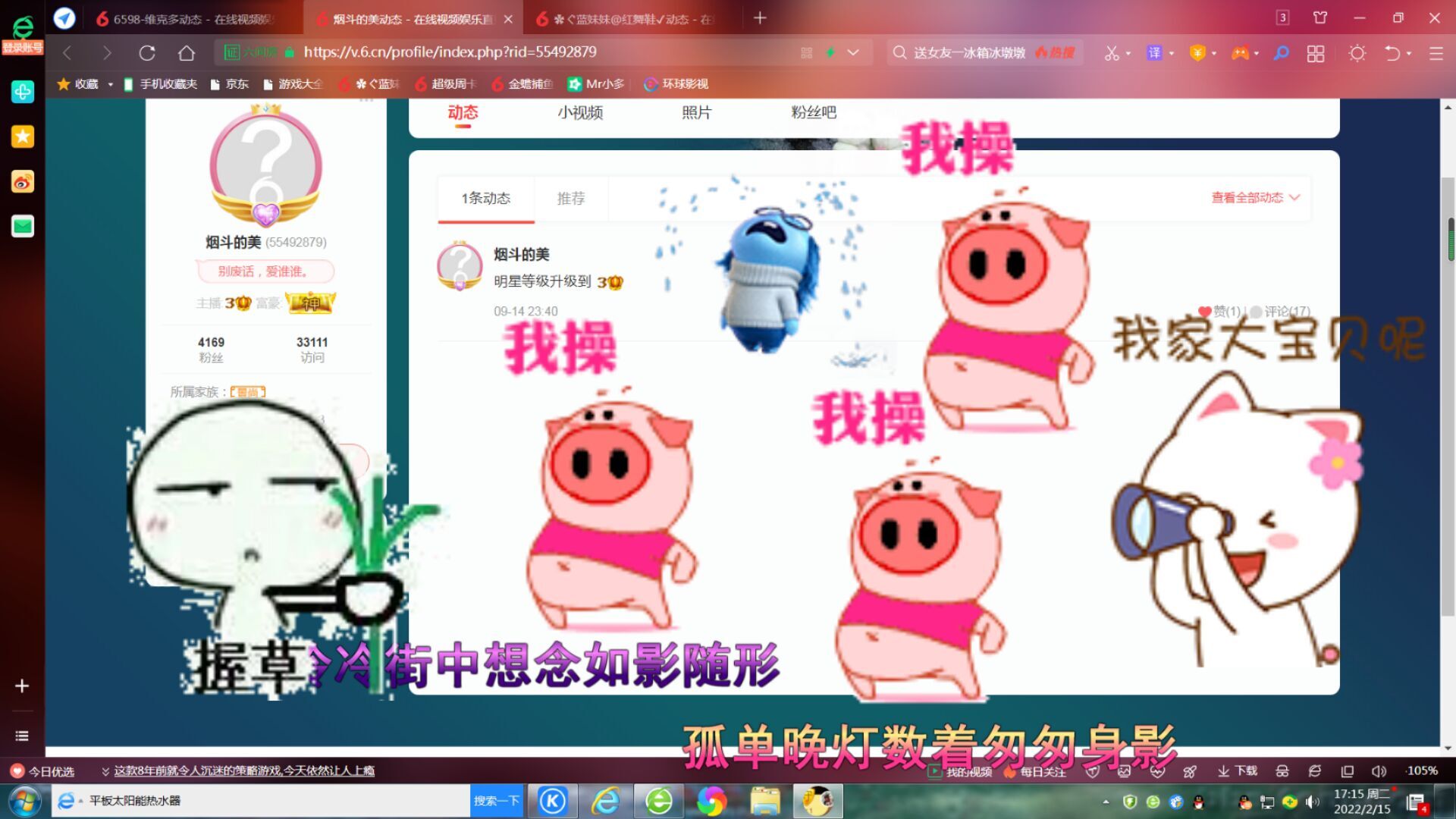Open the QQ penguin tray icon
The height and width of the screenshot is (819, 1456).
[x=1199, y=802]
